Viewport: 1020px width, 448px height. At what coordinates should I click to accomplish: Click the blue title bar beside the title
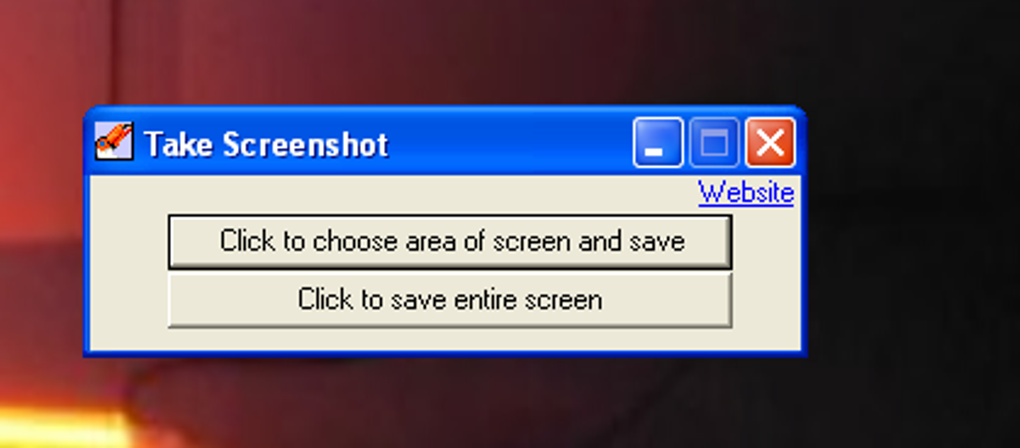[x=511, y=143]
